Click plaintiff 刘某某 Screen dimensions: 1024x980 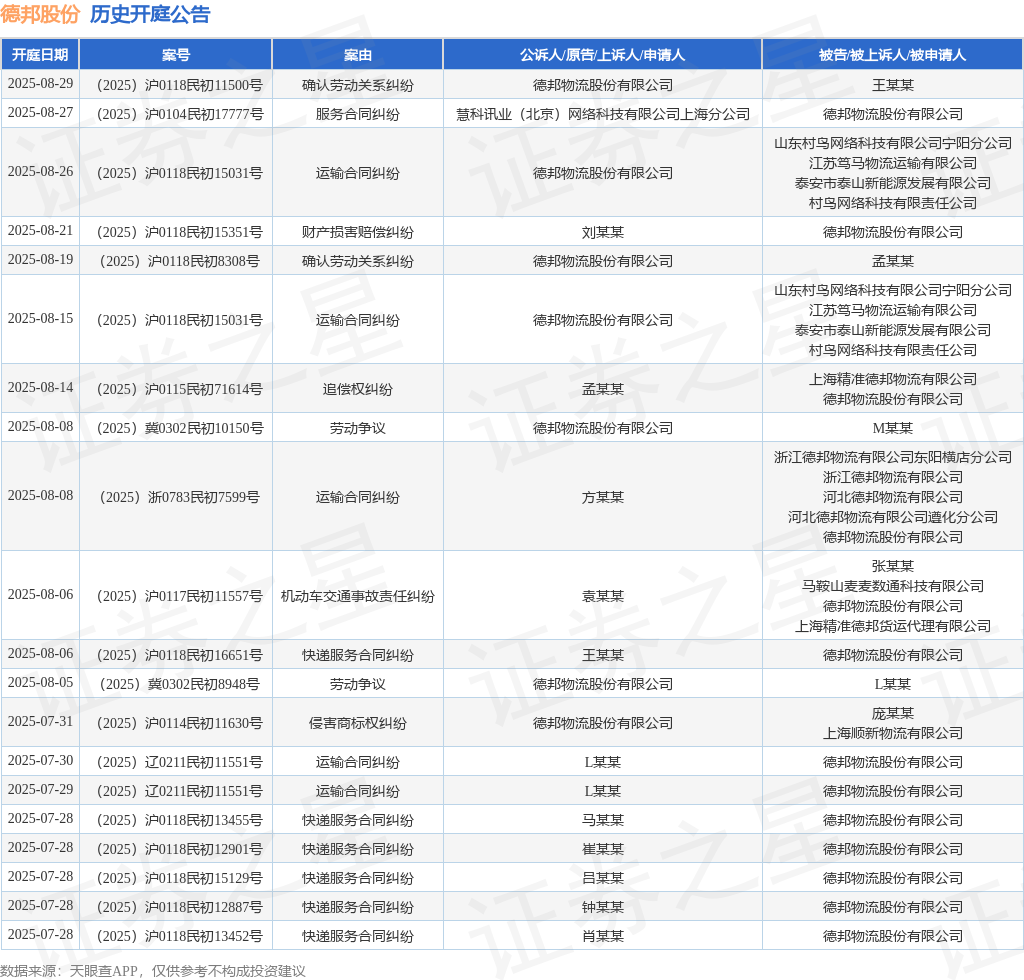(x=602, y=232)
